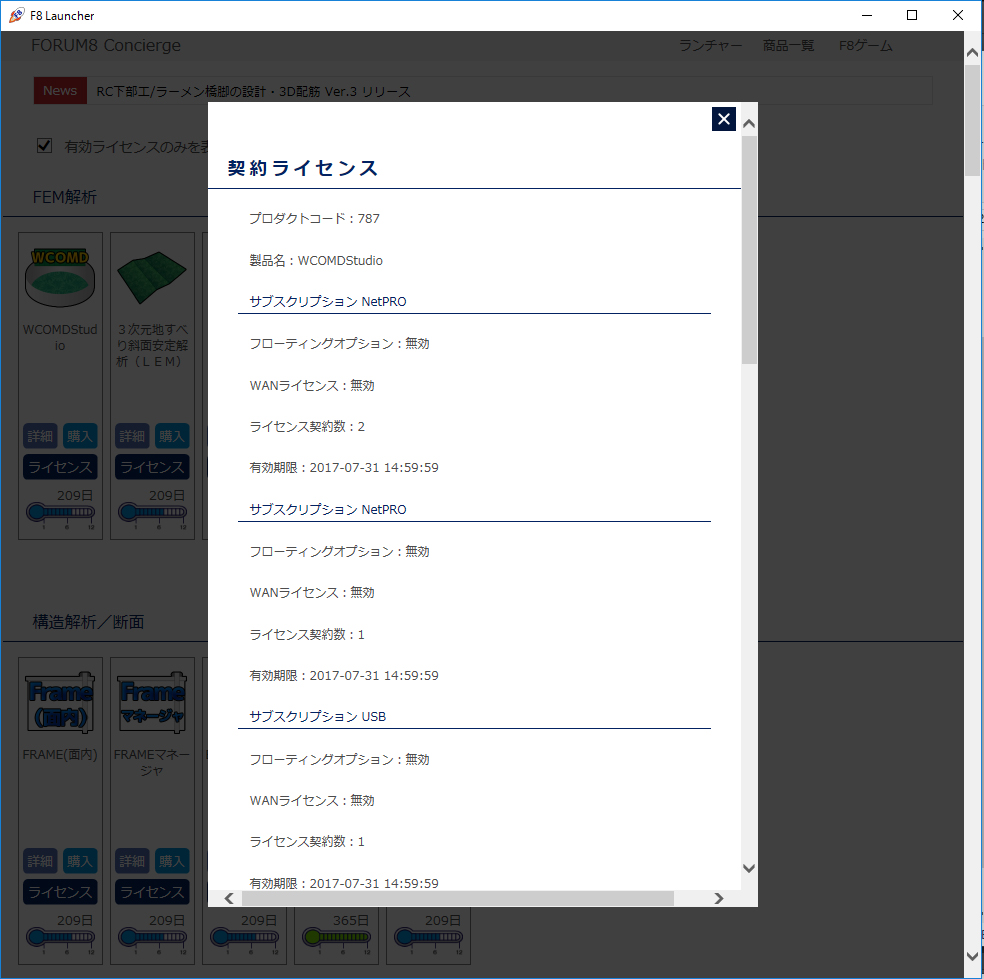Click the red News label
The image size is (984, 979).
pyautogui.click(x=60, y=91)
